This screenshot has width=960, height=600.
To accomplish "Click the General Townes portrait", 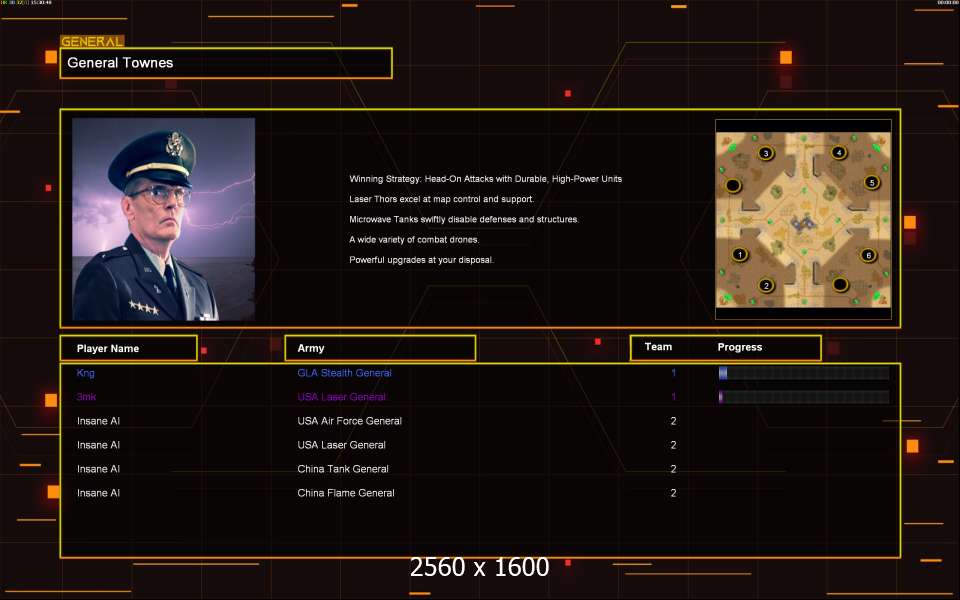I will (x=163, y=219).
